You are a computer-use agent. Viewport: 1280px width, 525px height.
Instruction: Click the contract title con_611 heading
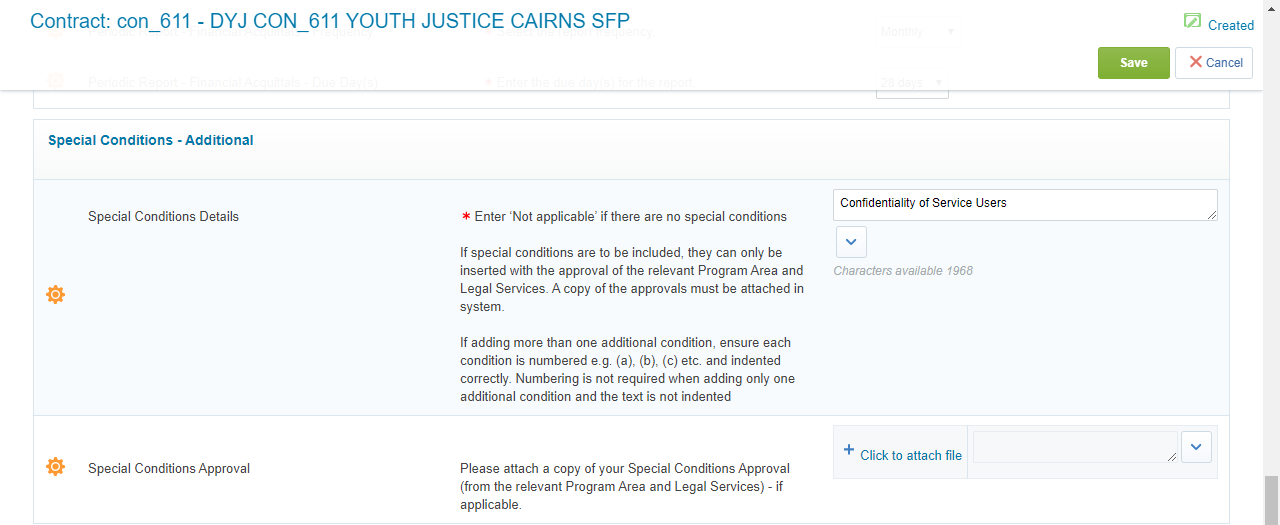point(330,20)
